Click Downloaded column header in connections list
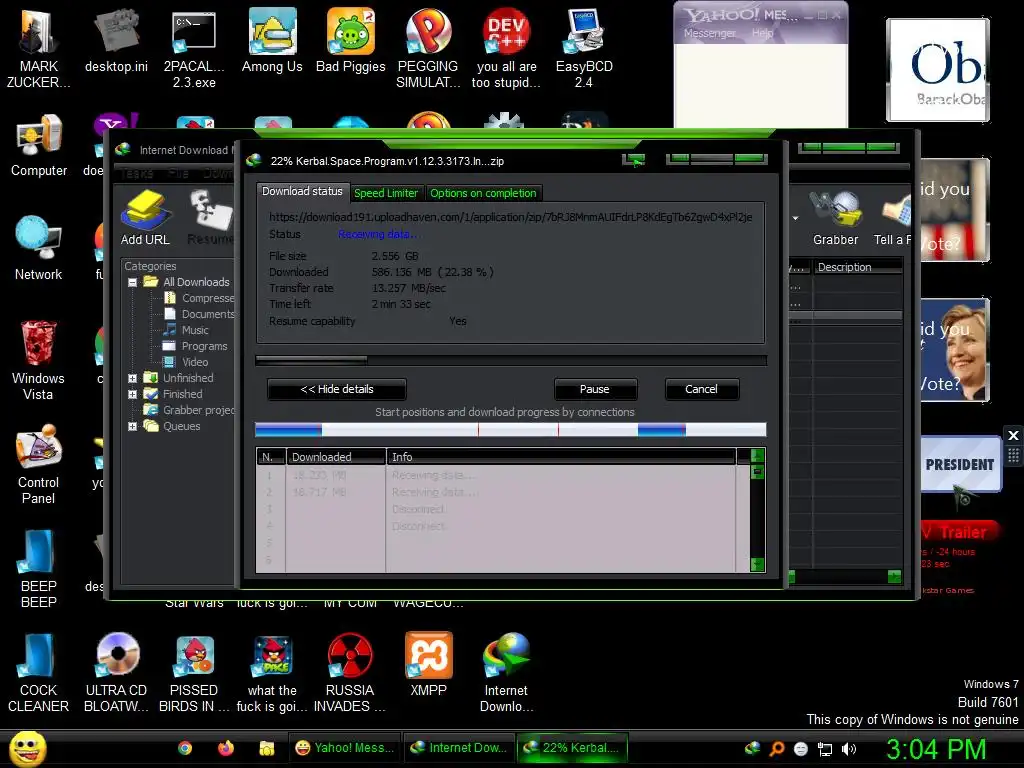The width and height of the screenshot is (1024, 768). 336,457
